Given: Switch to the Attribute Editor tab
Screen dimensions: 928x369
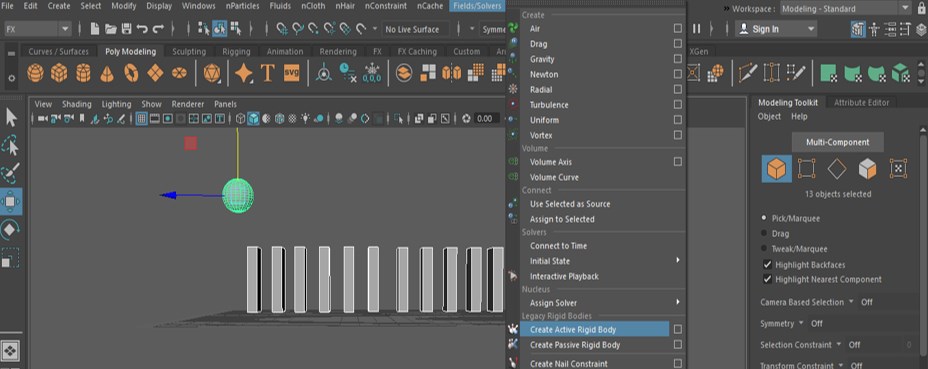Looking at the screenshot, I should [861, 102].
